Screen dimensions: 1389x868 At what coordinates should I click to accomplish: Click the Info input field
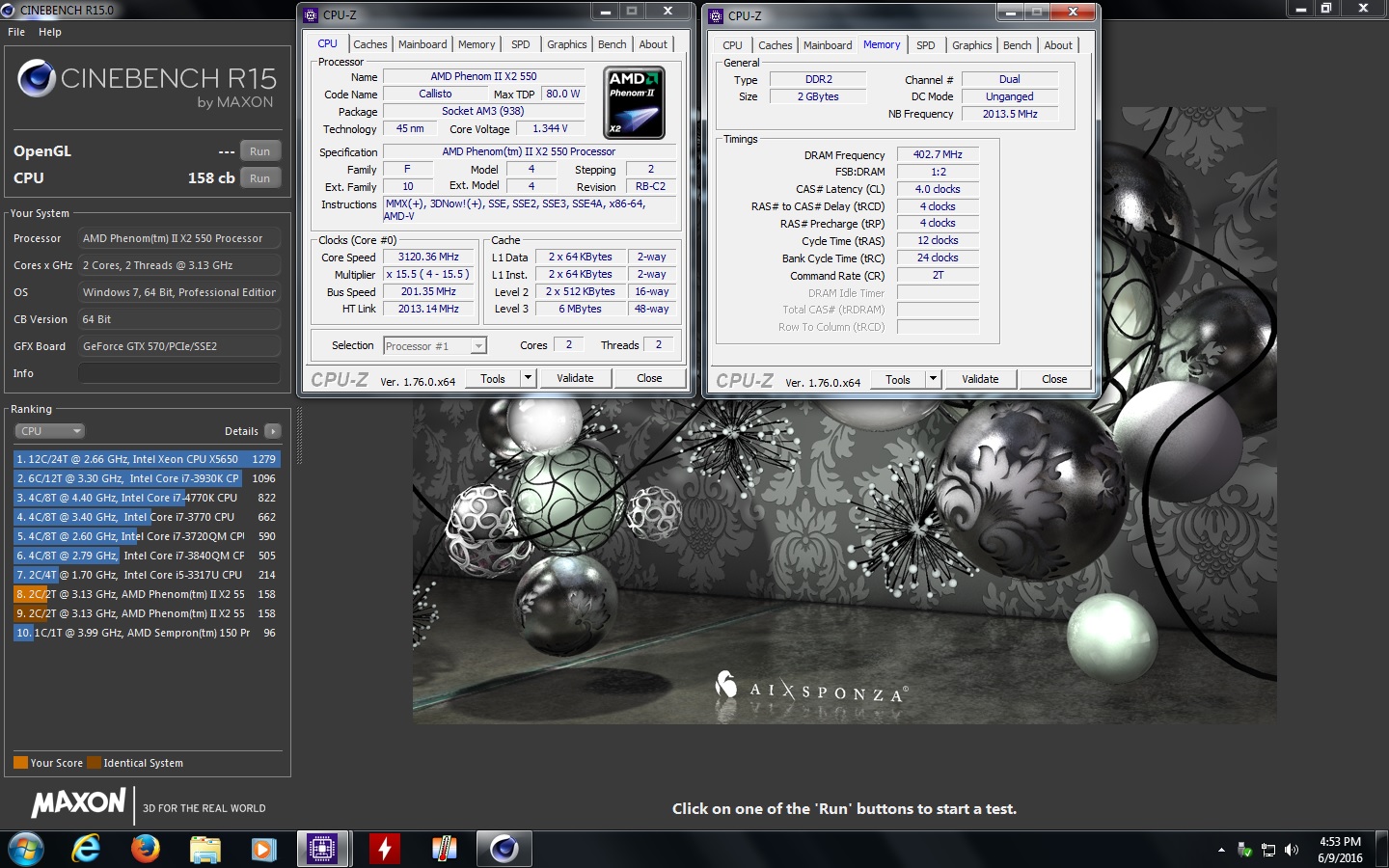coord(179,373)
